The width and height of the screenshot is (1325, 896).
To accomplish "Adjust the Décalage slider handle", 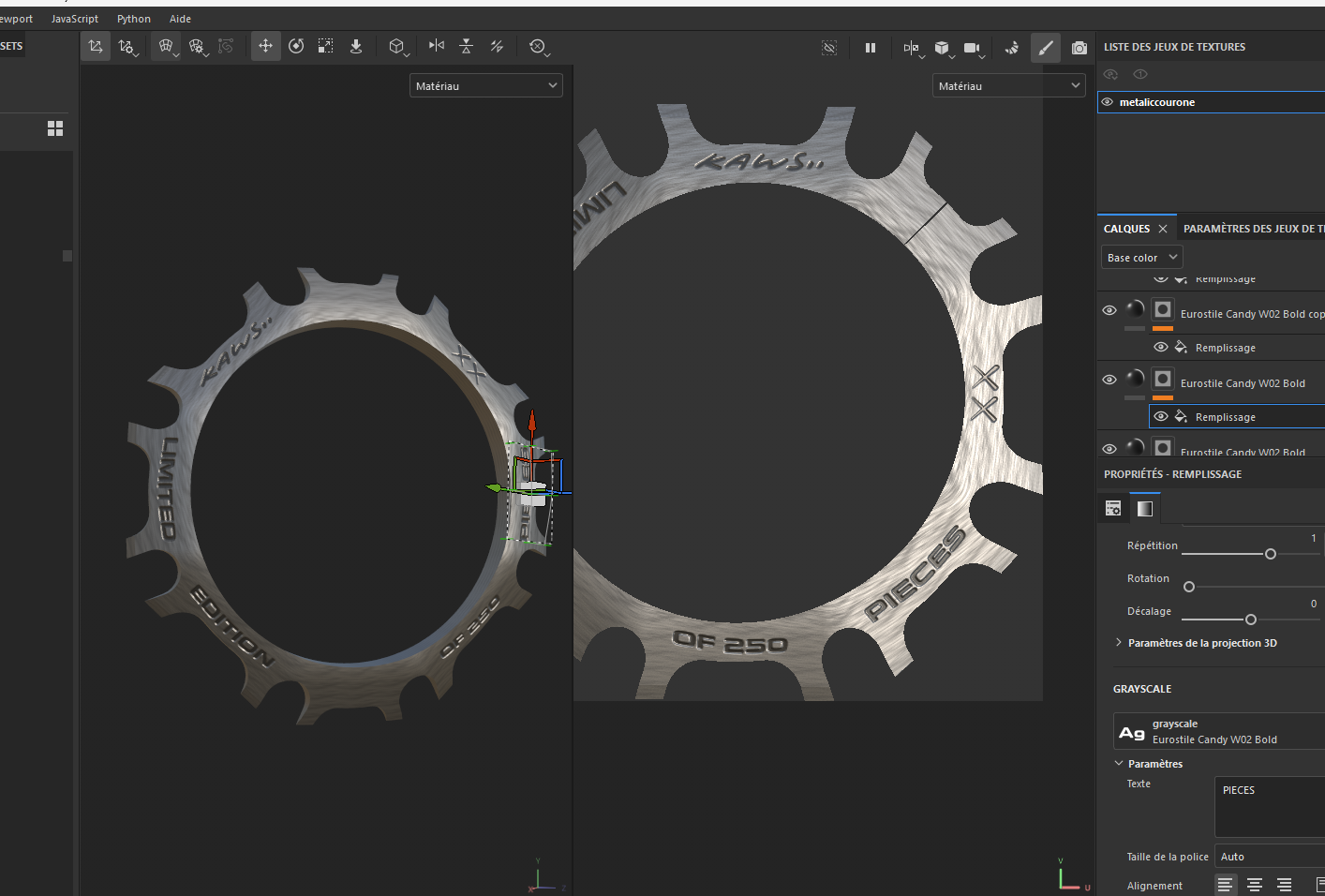I will tap(1251, 620).
